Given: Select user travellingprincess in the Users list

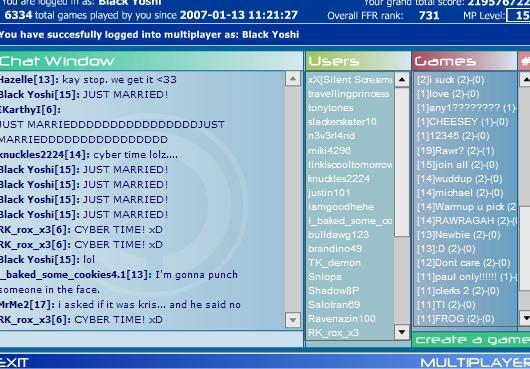Looking at the screenshot, I should [x=348, y=94].
